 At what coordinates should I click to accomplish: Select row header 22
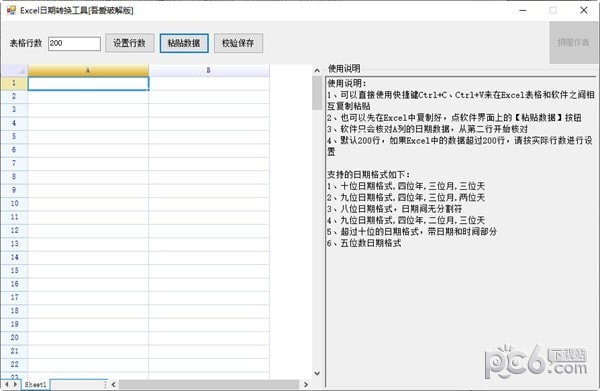point(14,364)
